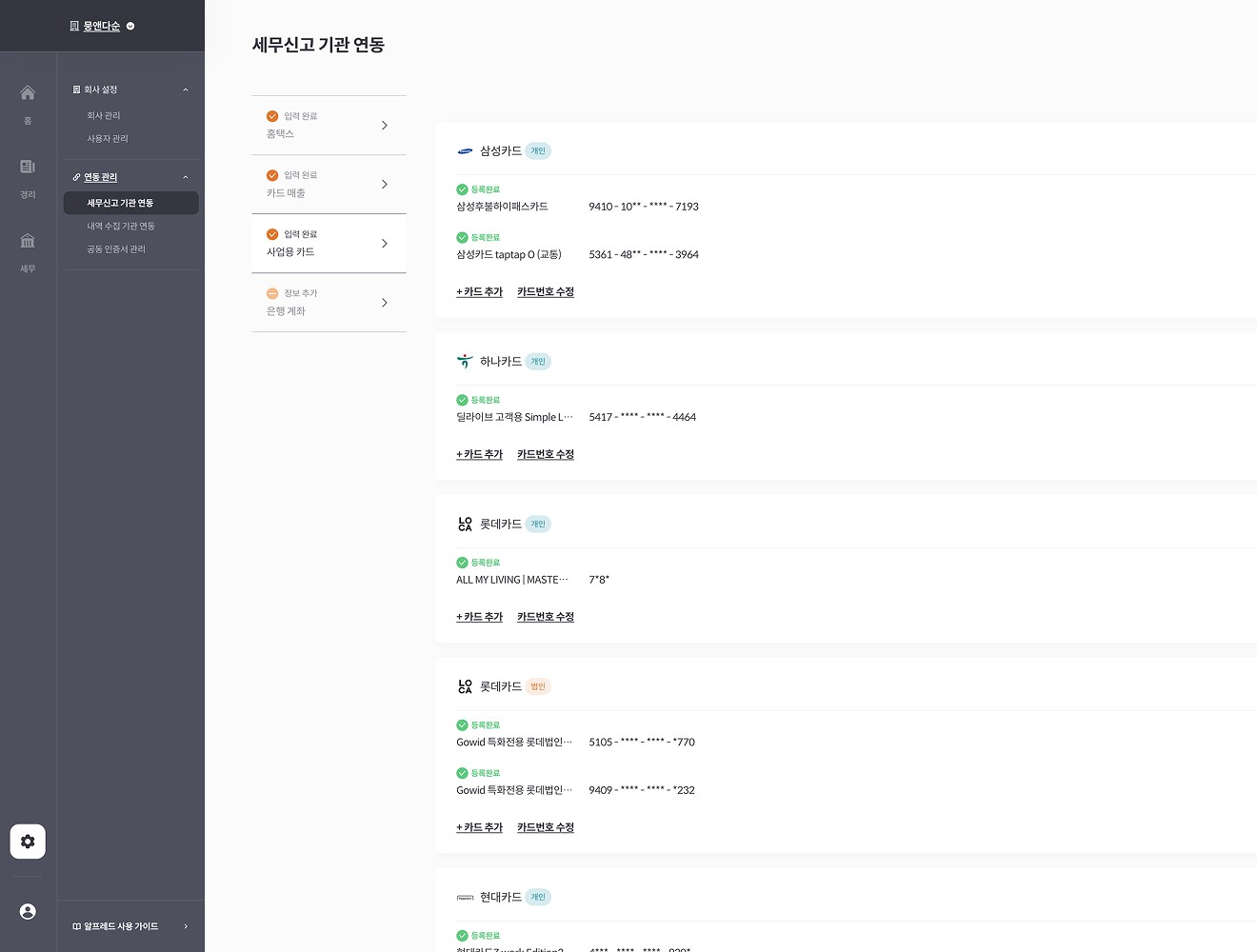1257x952 pixels.
Task: Select 공동 인증서 관리 menu item
Action: coord(116,248)
